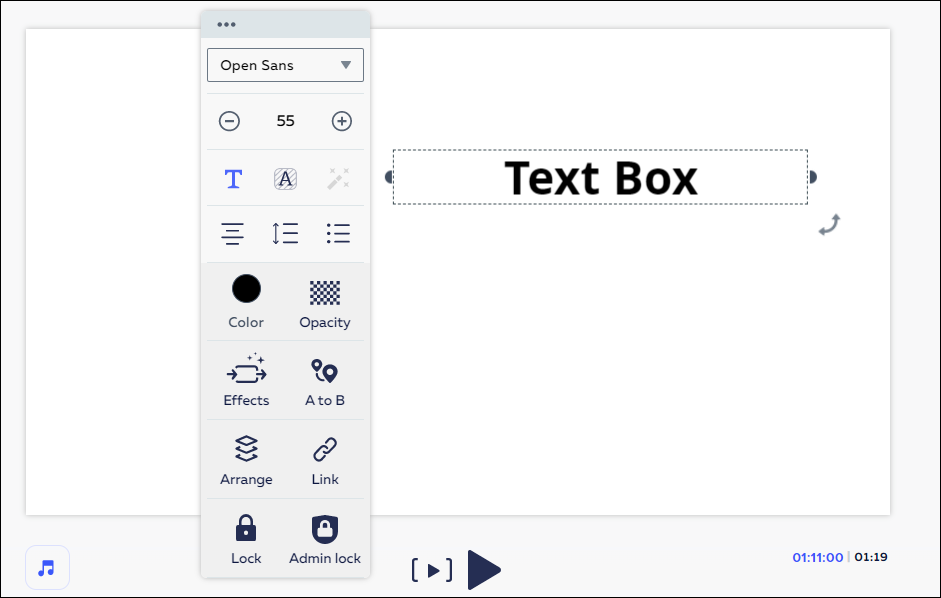Decrease font size with minus button
This screenshot has width=941, height=598.
pos(230,121)
